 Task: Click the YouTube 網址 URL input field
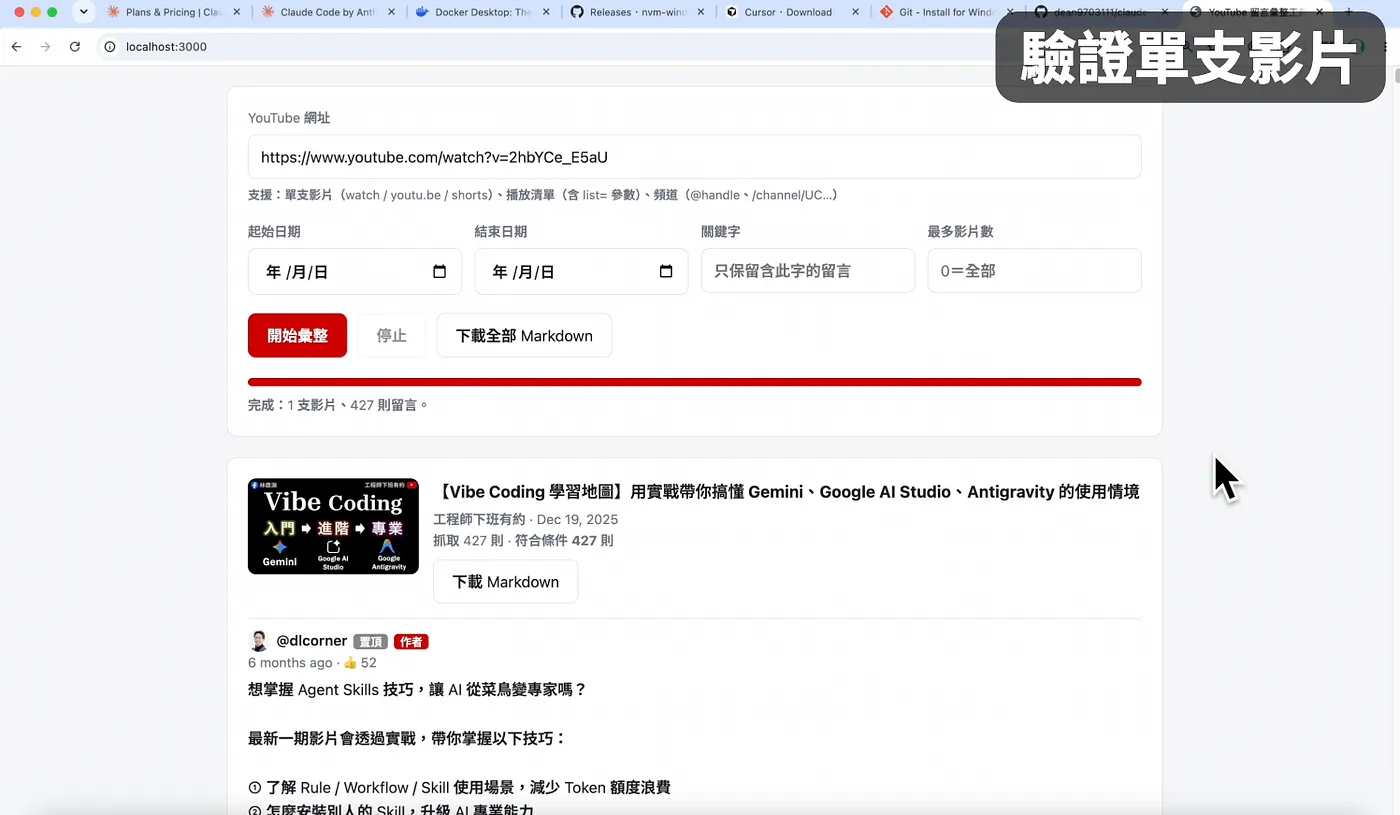pyautogui.click(x=694, y=157)
